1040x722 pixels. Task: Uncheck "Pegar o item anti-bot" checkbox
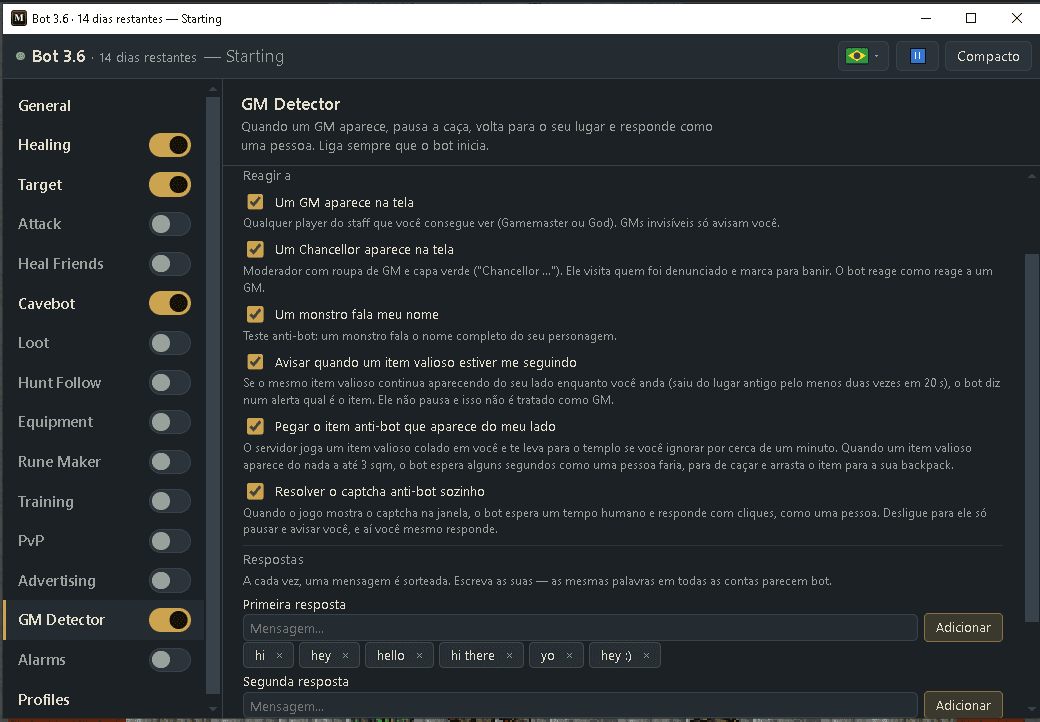coord(255,426)
